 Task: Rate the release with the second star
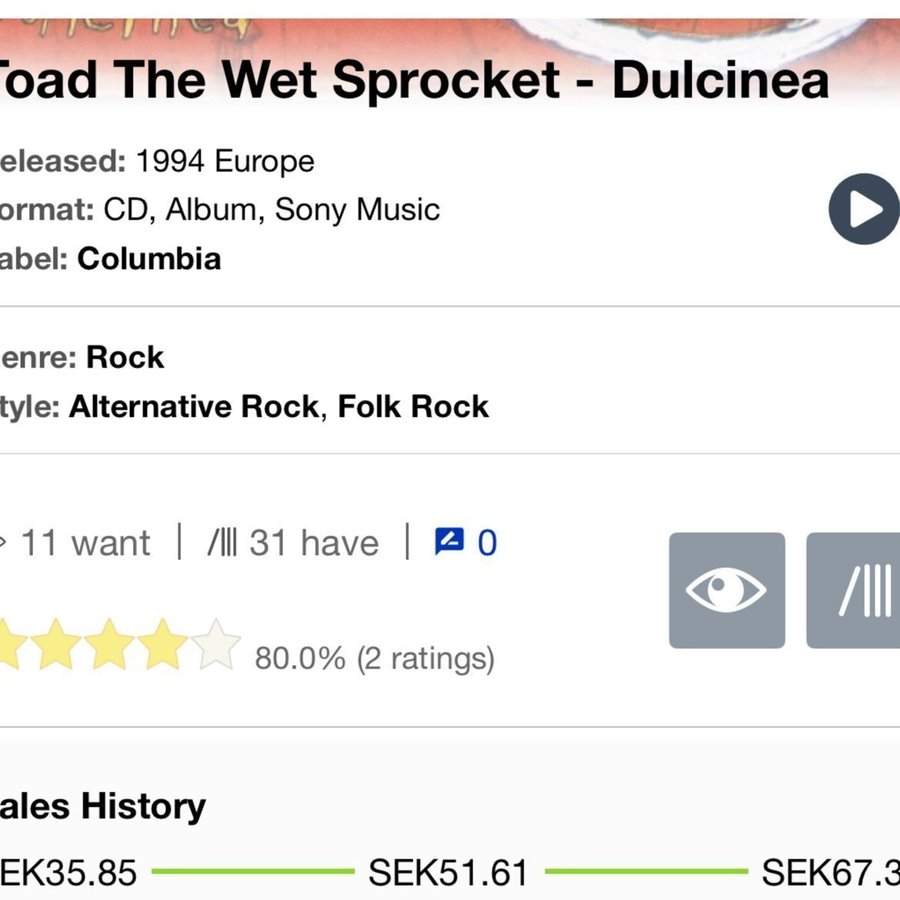57,645
